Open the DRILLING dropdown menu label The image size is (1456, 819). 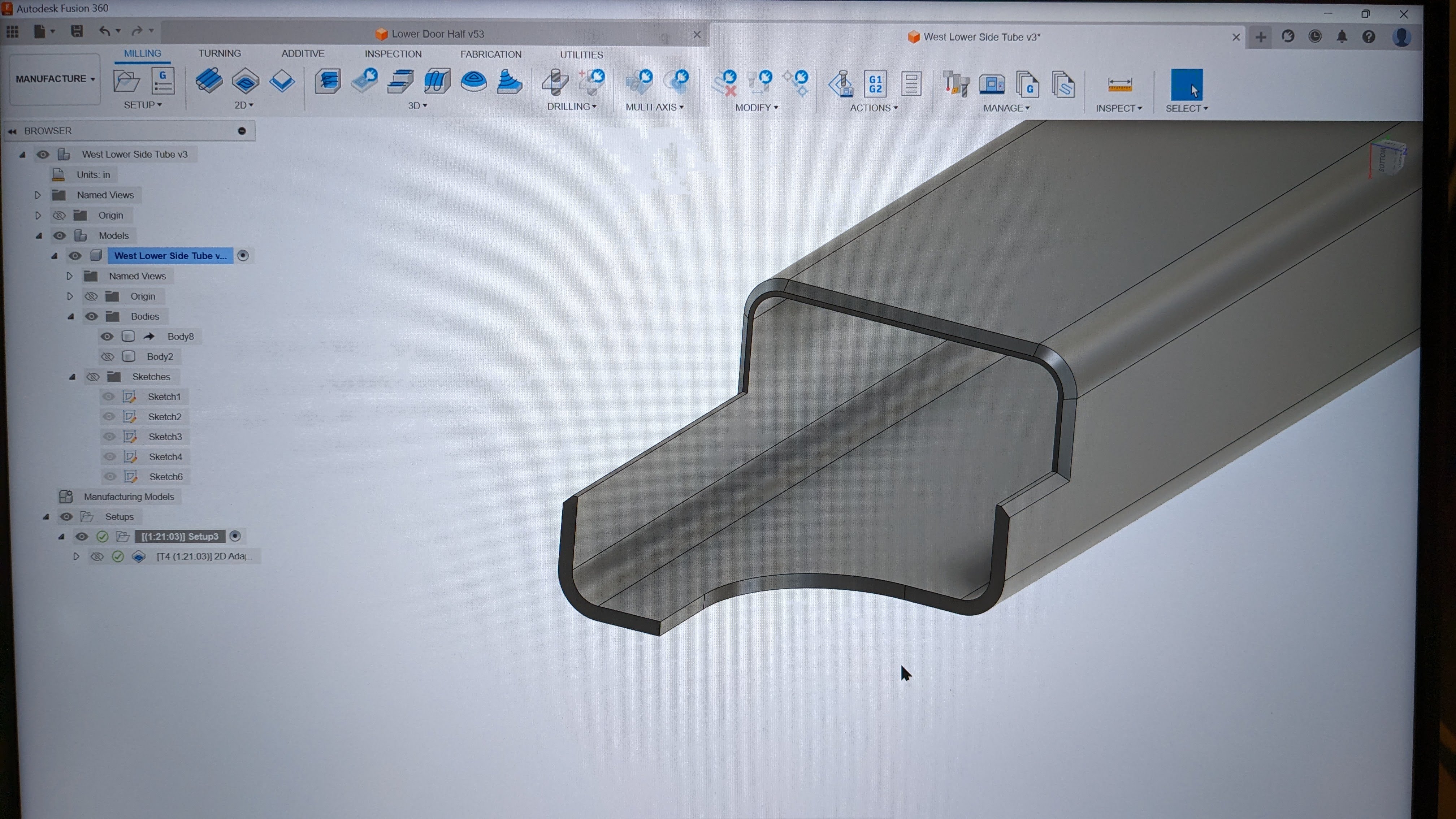(571, 106)
